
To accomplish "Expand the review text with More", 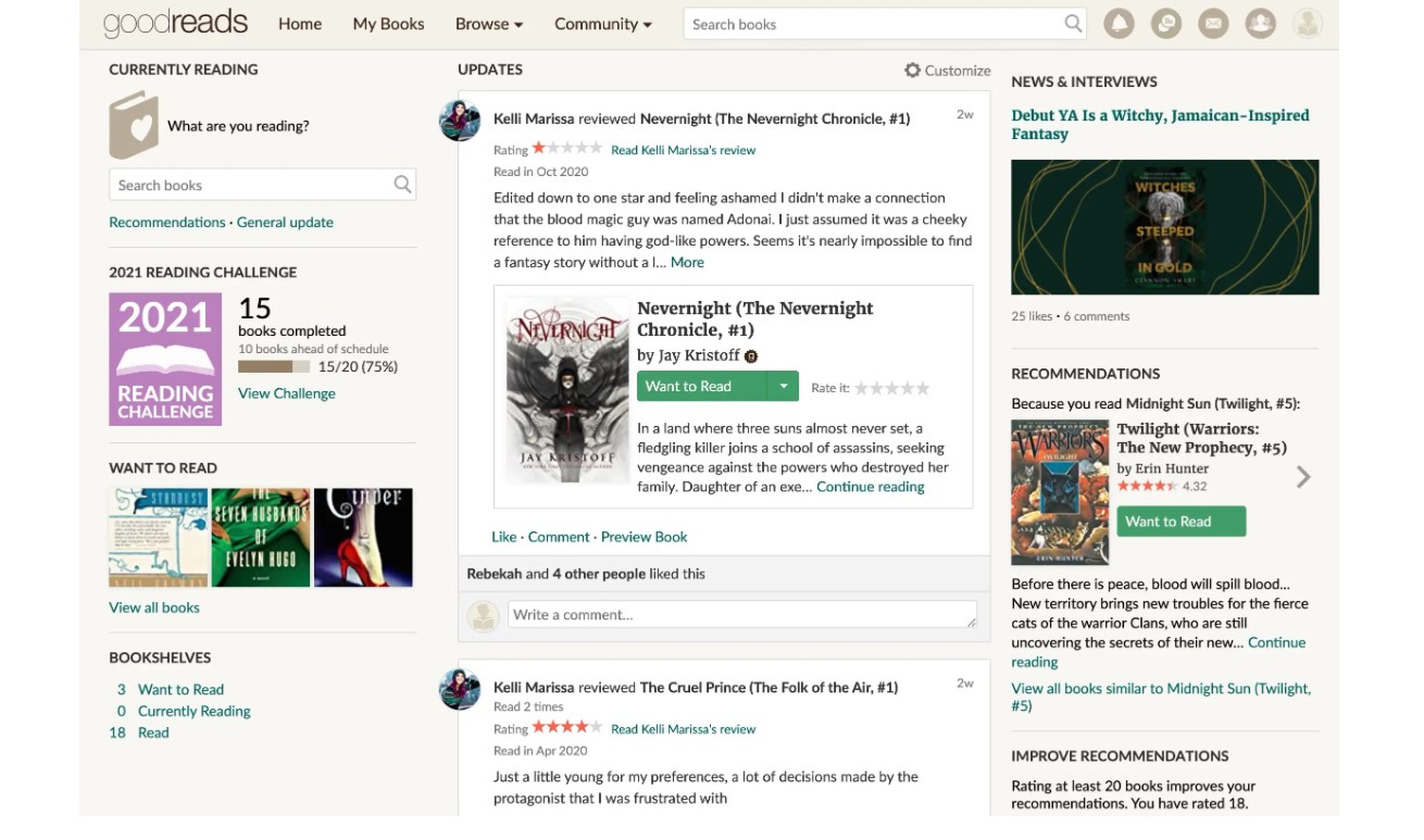I will (x=687, y=262).
